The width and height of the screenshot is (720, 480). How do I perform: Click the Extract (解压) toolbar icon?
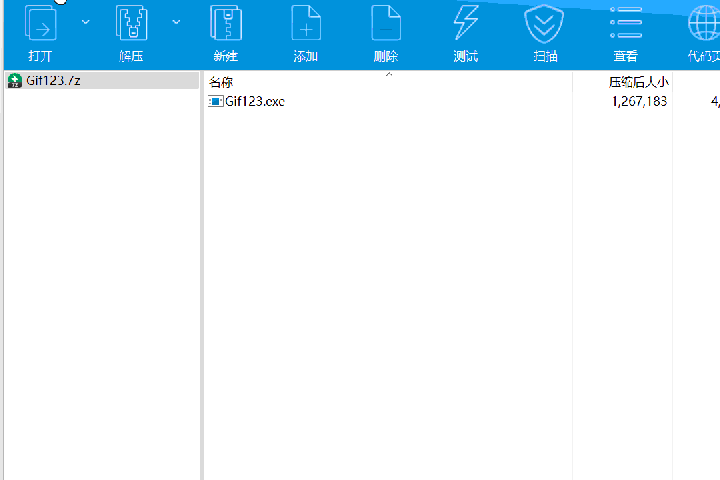pos(131,23)
